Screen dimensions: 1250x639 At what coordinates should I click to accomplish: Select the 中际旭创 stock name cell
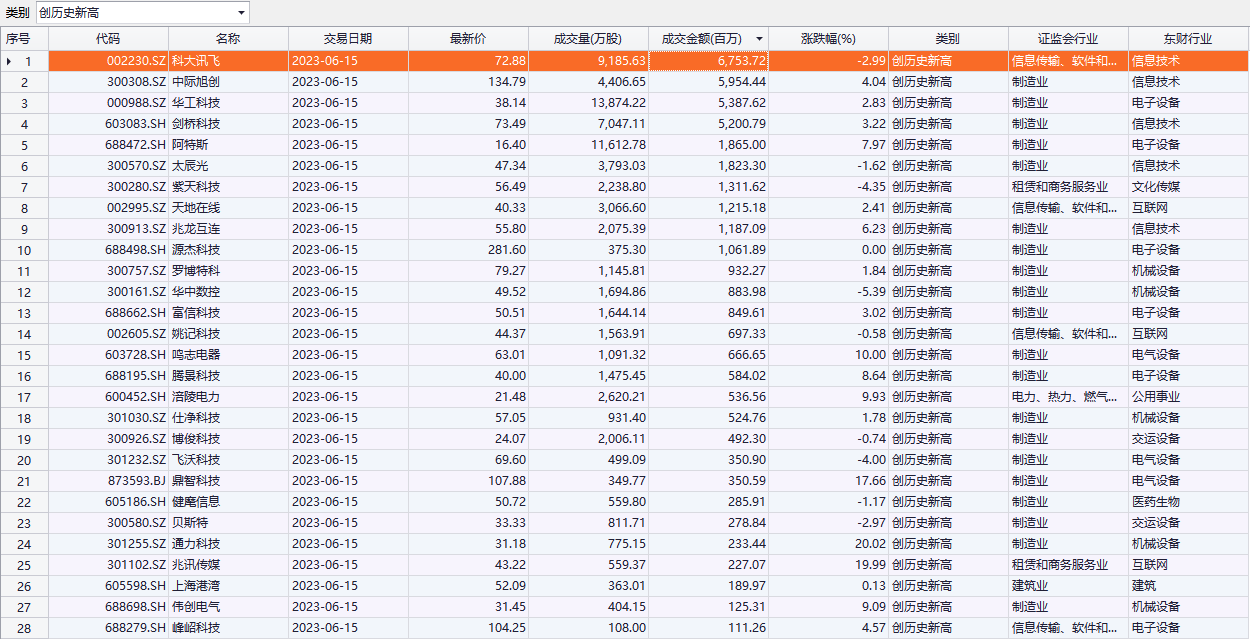(228, 82)
